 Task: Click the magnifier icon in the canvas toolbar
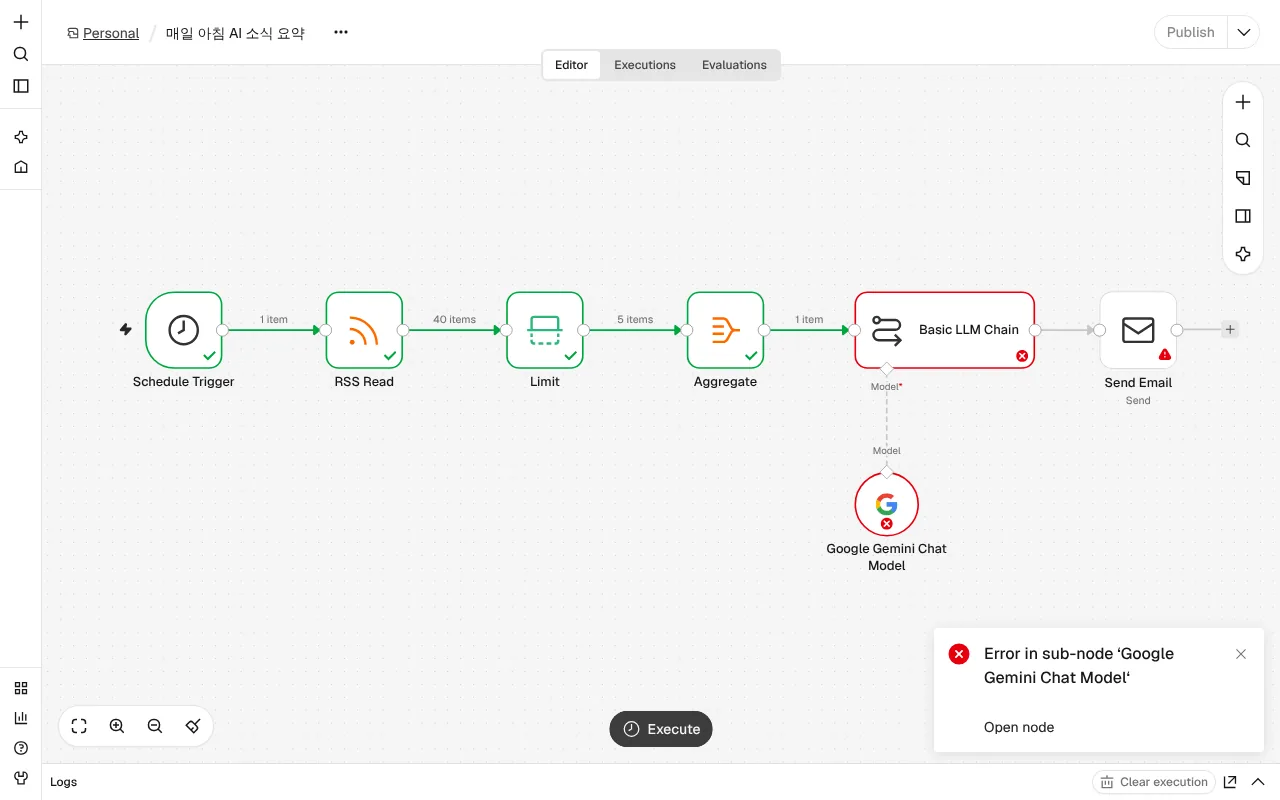point(1243,140)
